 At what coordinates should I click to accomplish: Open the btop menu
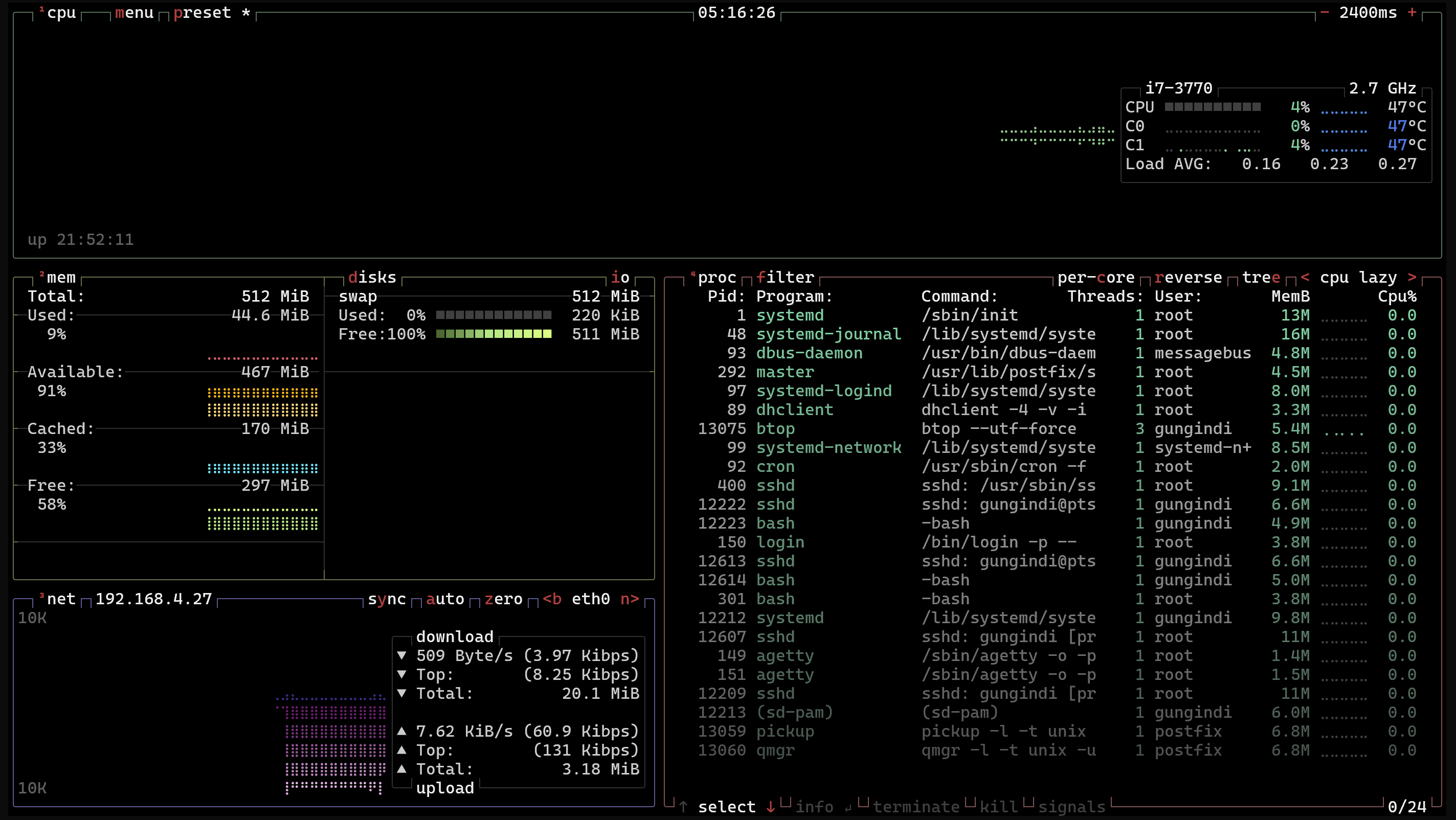tap(134, 12)
